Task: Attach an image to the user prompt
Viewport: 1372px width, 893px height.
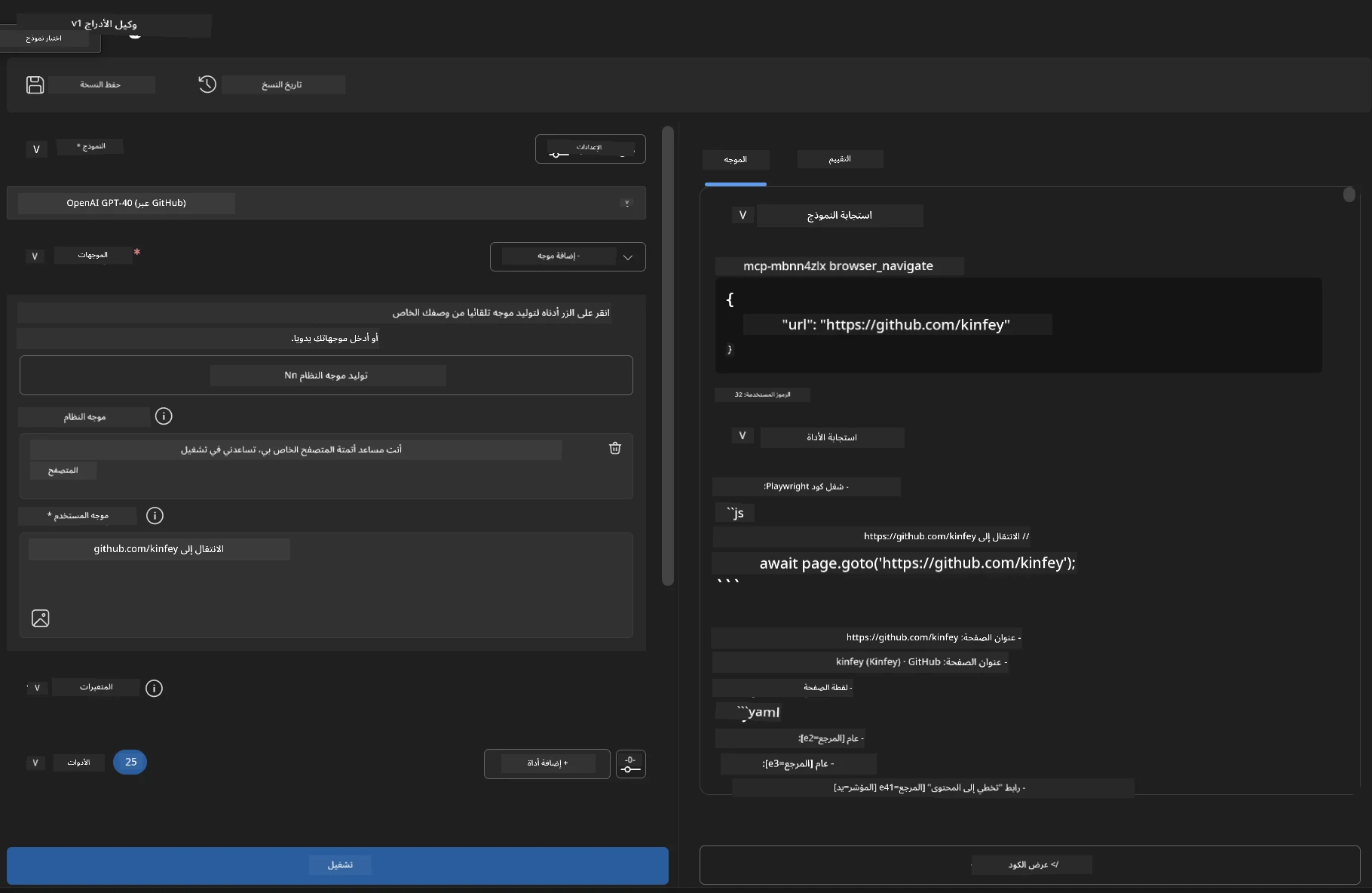Action: click(x=41, y=618)
